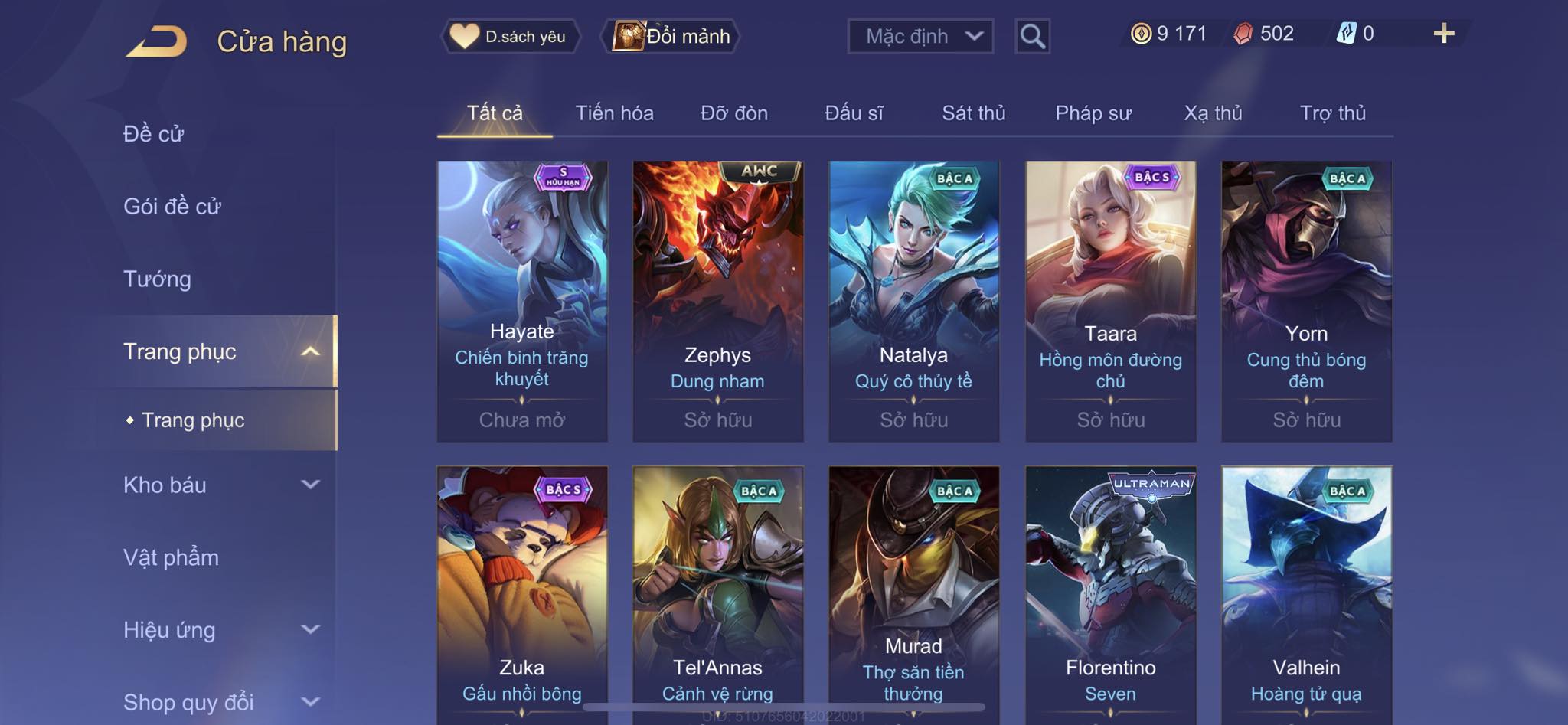Select the Hayate Chiến binh trăng khuyết skin
1568x725 pixels.
point(522,301)
